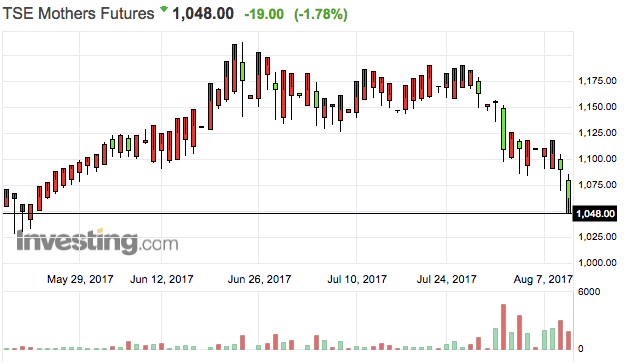Click the Jun 26, 2017 date label

[259, 279]
